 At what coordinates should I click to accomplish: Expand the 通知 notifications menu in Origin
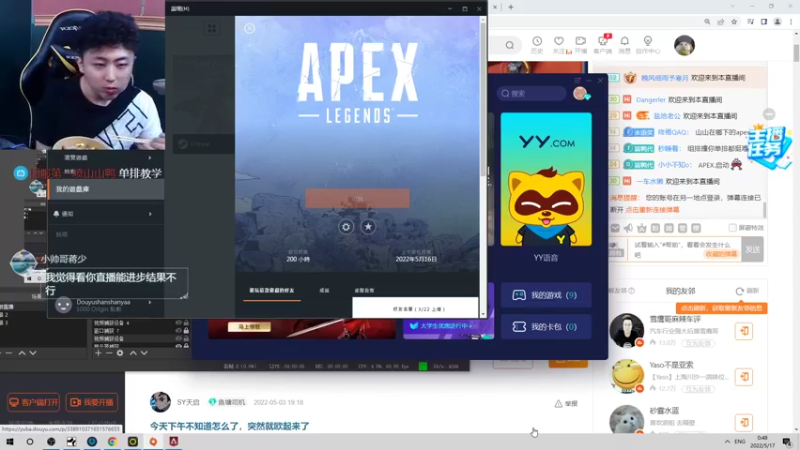pyautogui.click(x=106, y=214)
